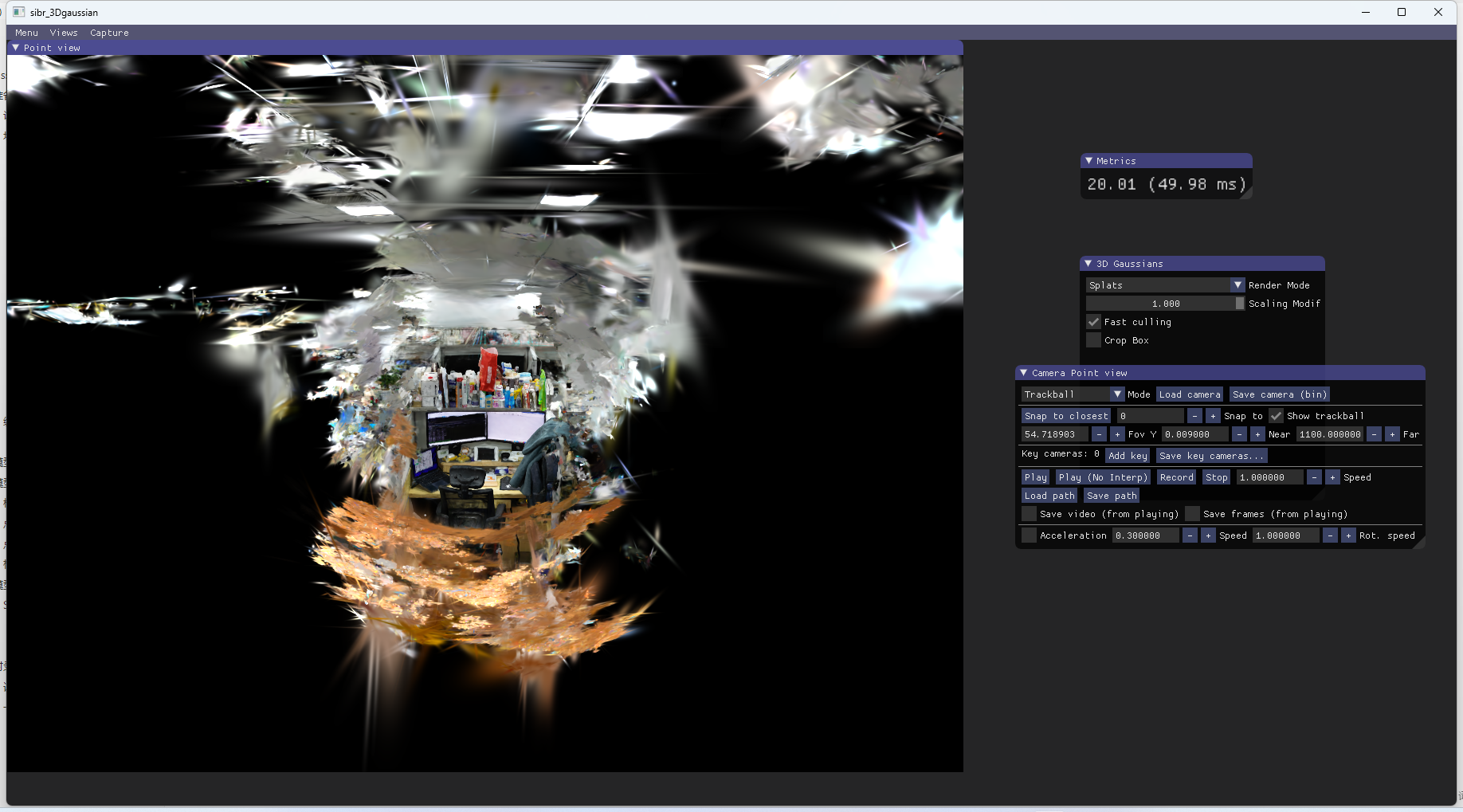Collapse the Metrics panel
This screenshot has width=1463, height=812.
[1089, 160]
